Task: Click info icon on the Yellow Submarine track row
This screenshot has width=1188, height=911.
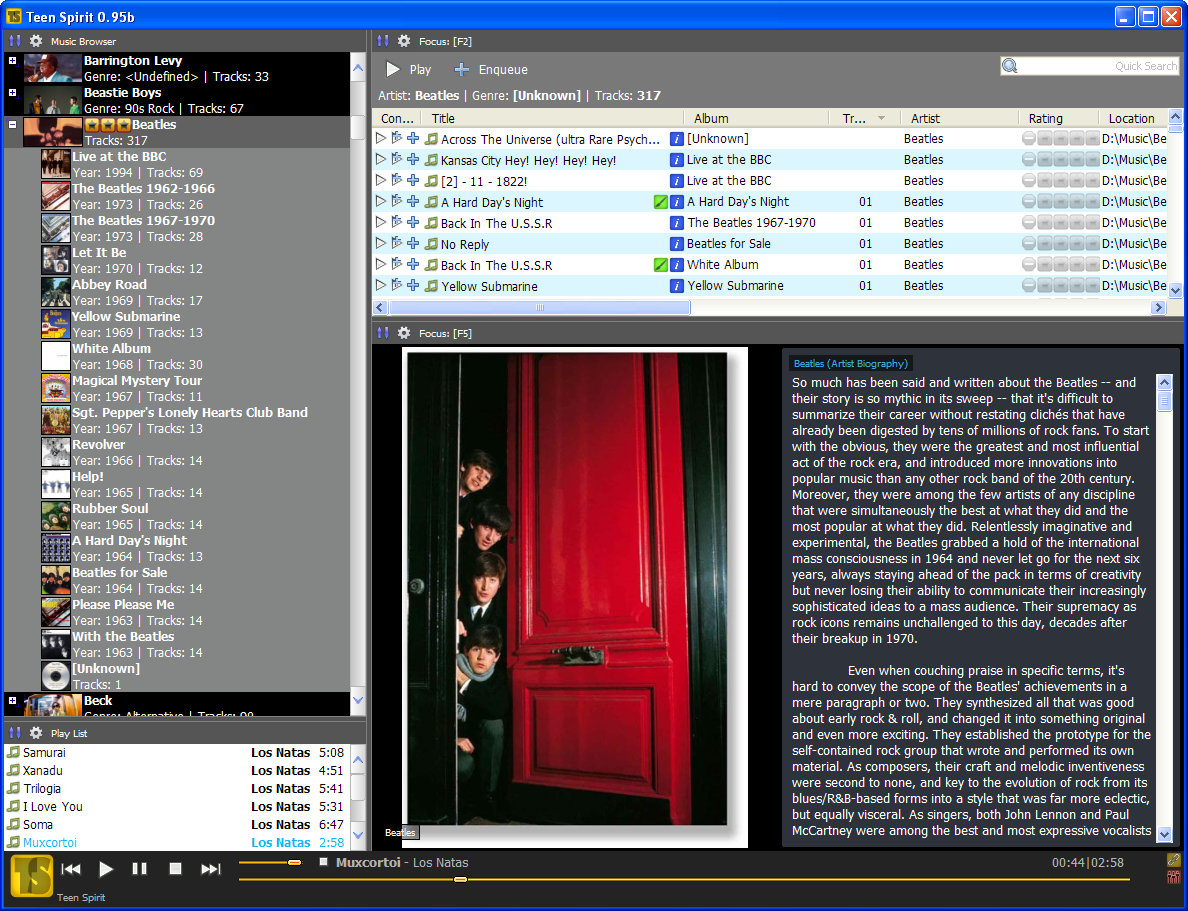Action: [677, 286]
